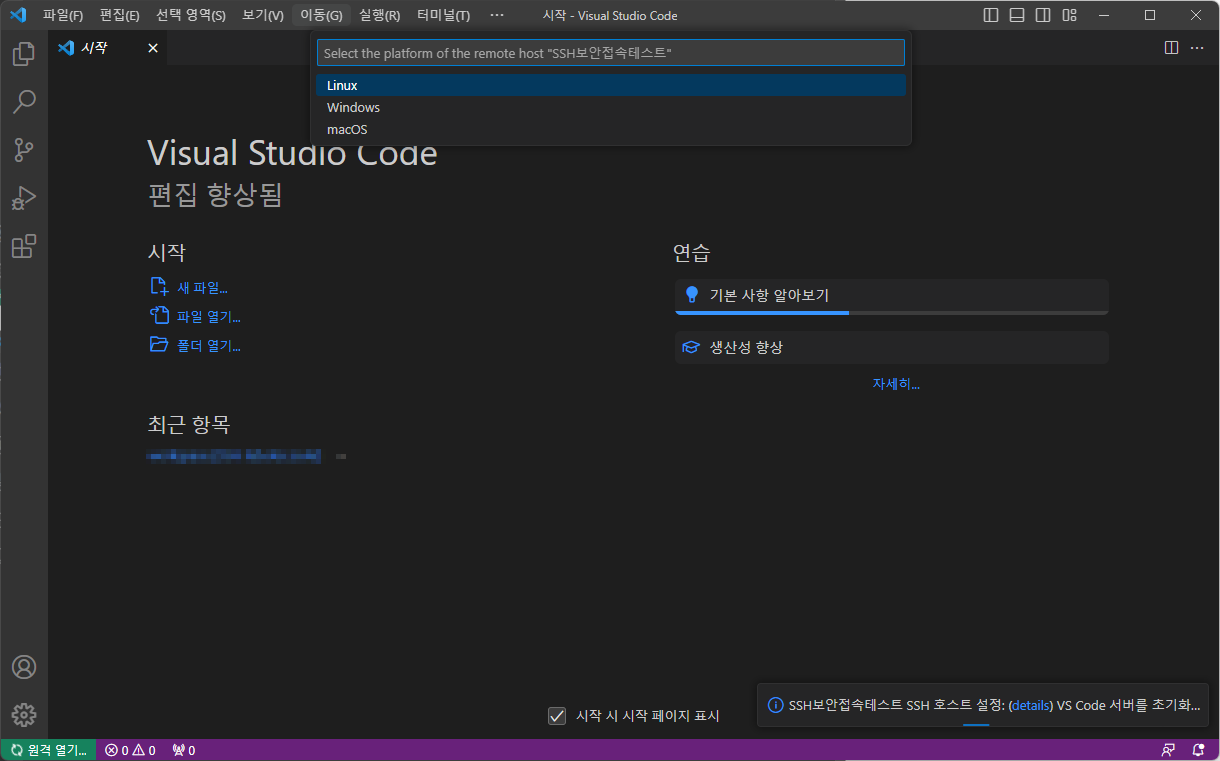Click the 원격 열기 remote indicator
This screenshot has width=1220, height=761.
(48, 750)
